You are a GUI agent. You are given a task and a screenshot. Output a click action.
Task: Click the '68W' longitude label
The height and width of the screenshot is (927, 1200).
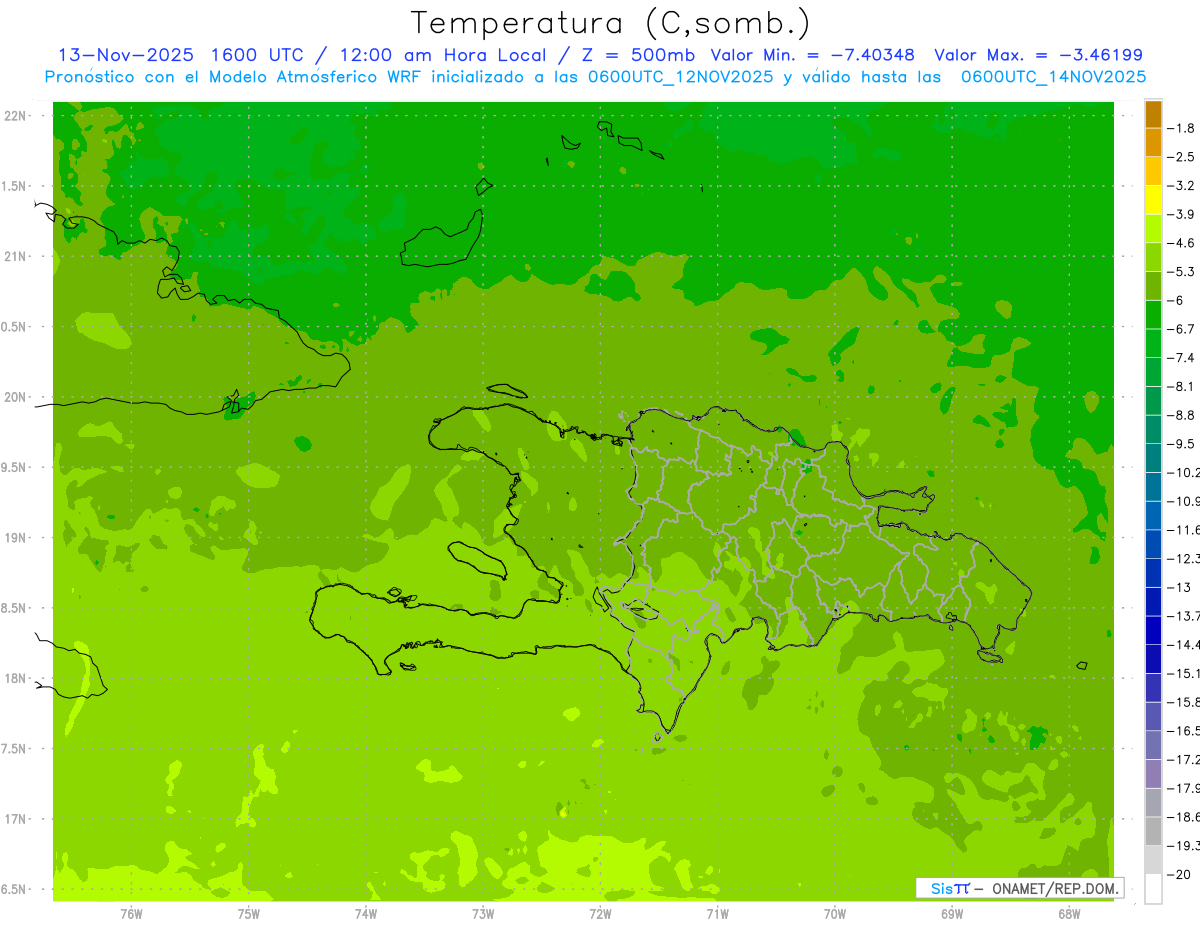[1069, 914]
